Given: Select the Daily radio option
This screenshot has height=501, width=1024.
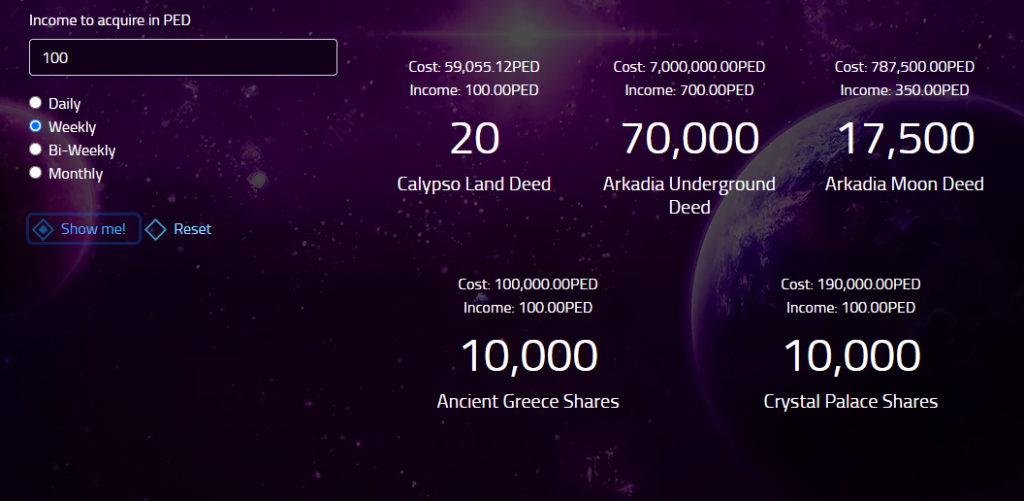Looking at the screenshot, I should pos(36,103).
